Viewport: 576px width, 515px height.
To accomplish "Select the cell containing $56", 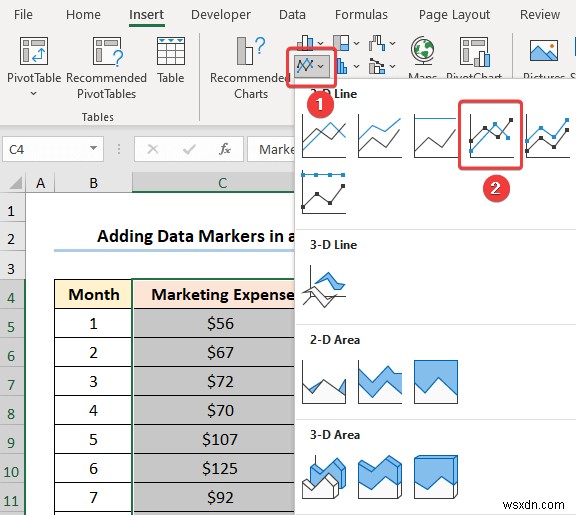I will point(214,323).
